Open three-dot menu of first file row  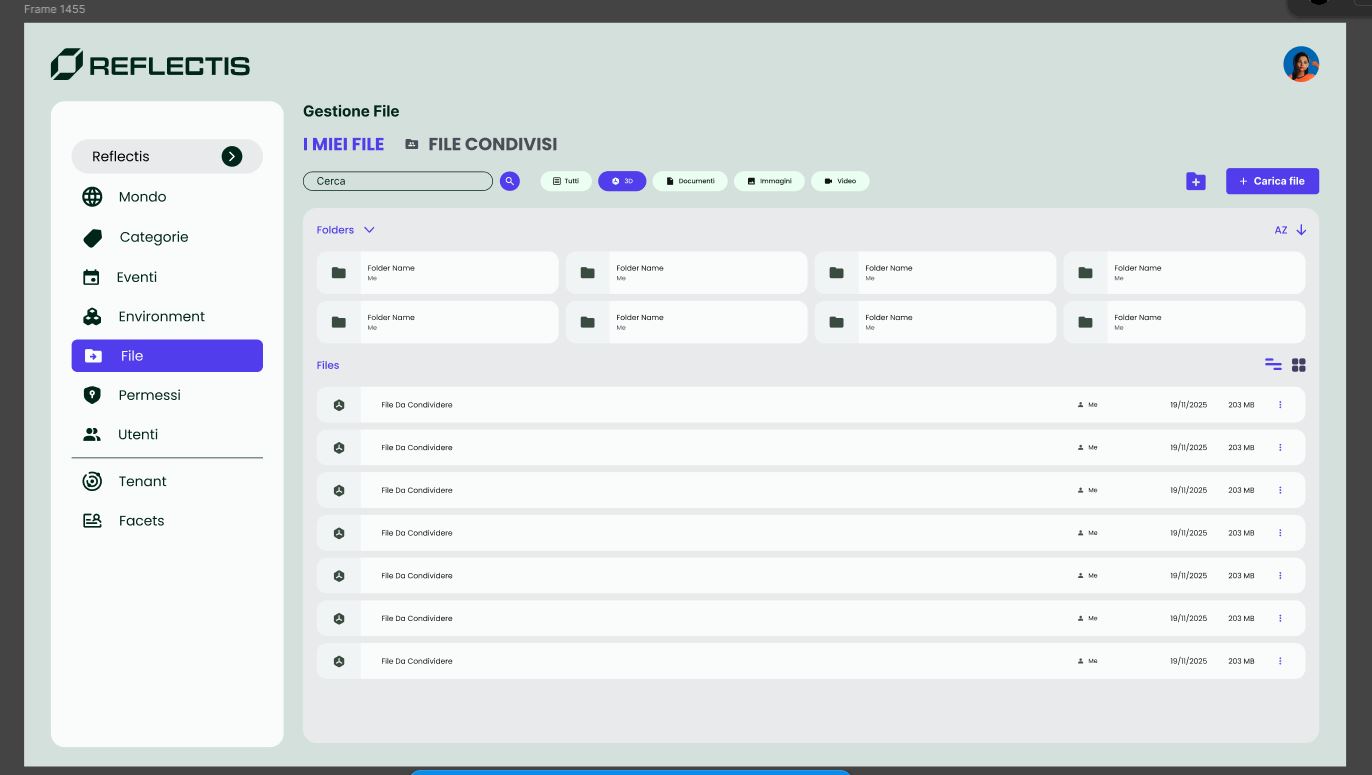[x=1280, y=405]
